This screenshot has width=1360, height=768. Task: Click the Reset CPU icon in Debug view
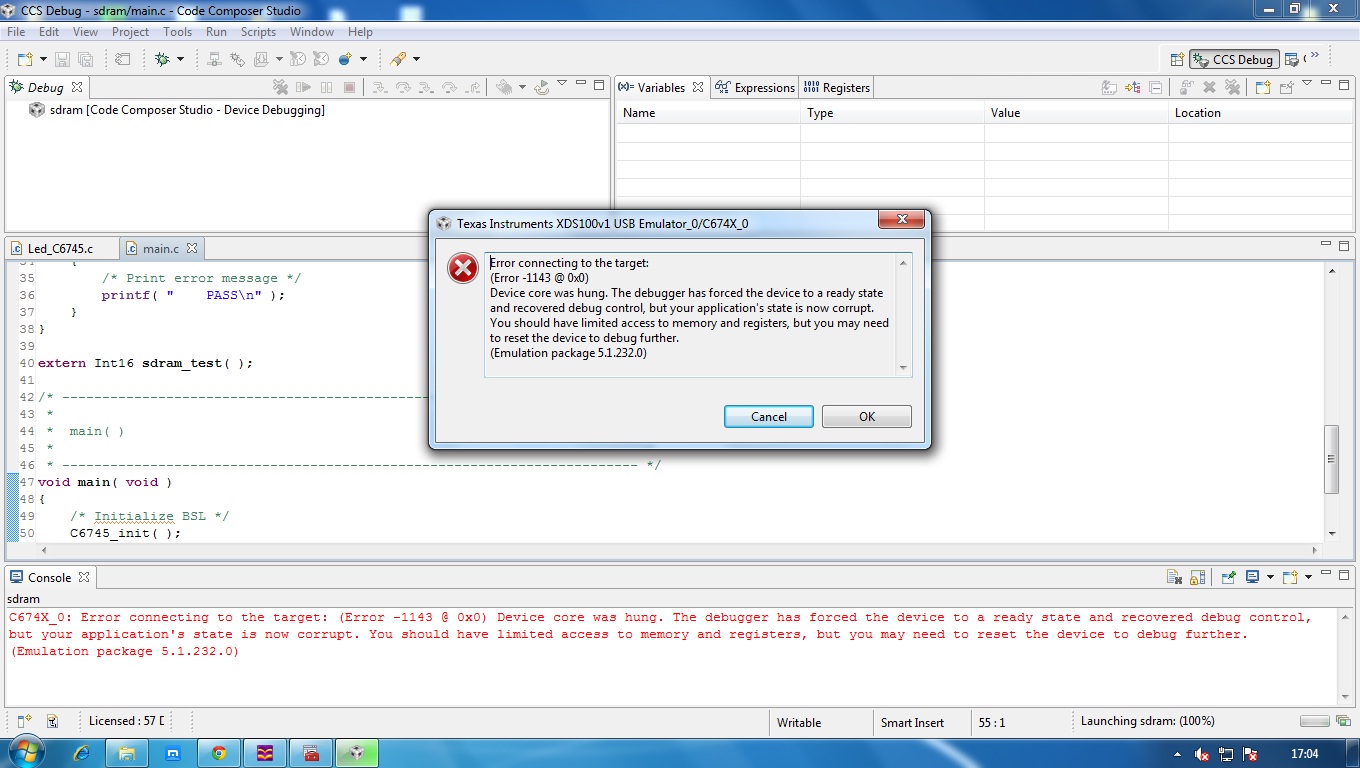[x=504, y=87]
